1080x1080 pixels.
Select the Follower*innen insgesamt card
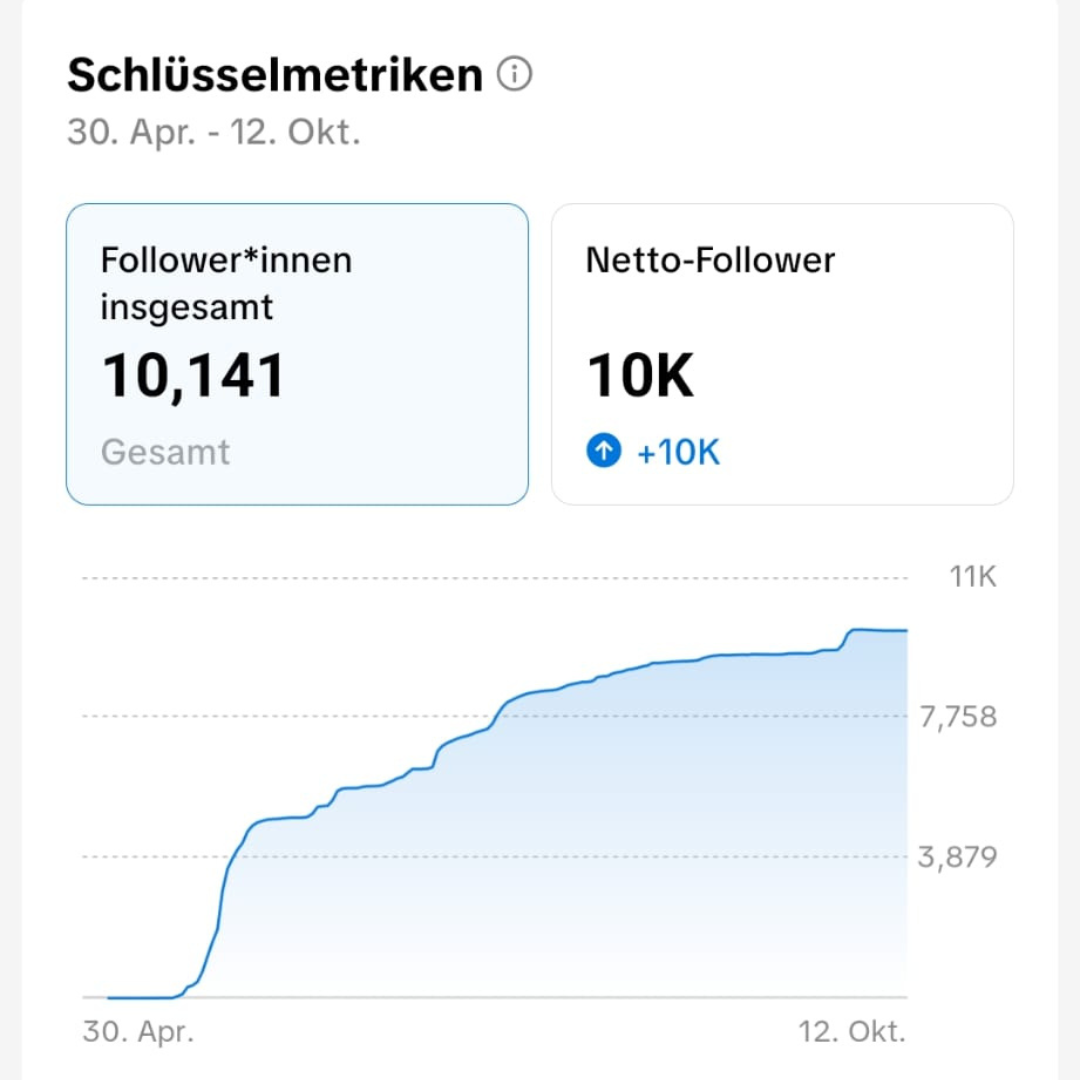click(x=297, y=354)
